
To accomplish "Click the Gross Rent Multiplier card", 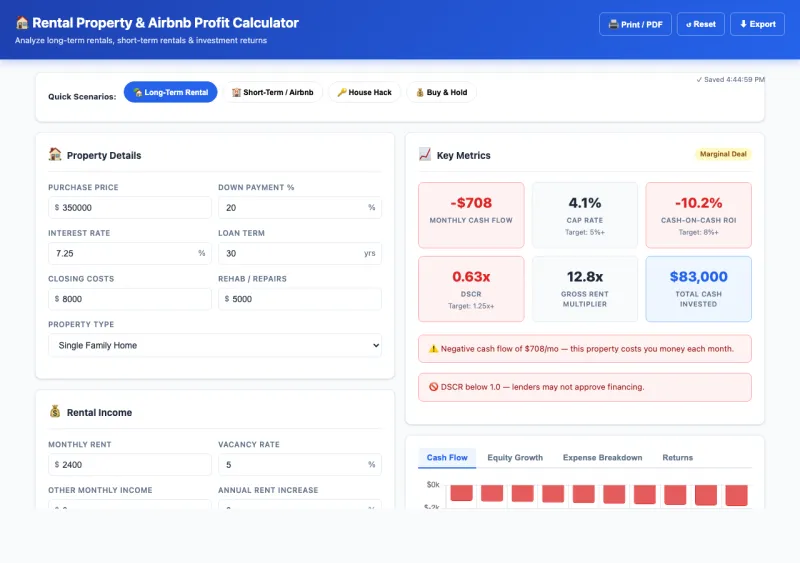I will [x=585, y=289].
